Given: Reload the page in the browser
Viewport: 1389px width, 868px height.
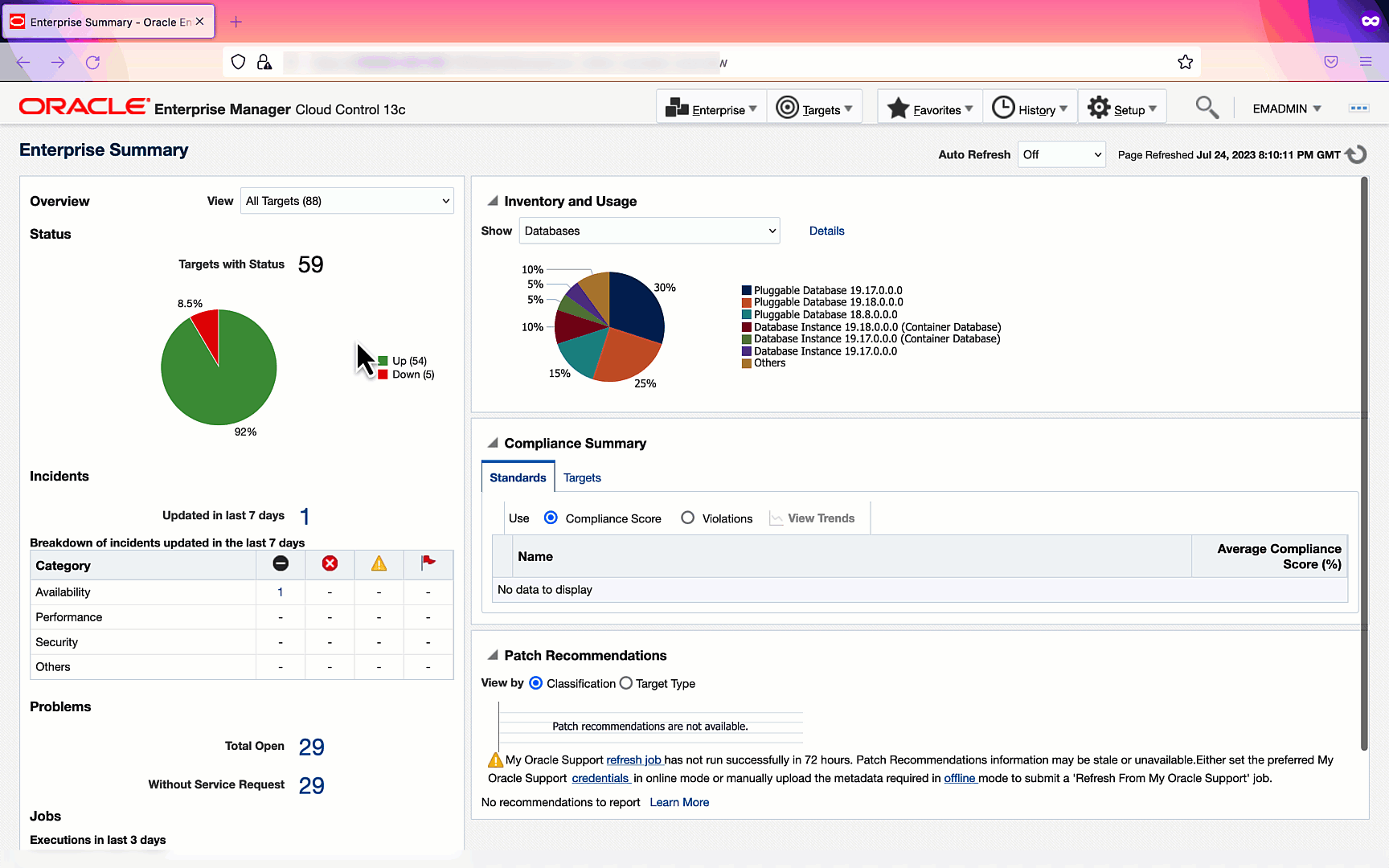Looking at the screenshot, I should [x=93, y=62].
